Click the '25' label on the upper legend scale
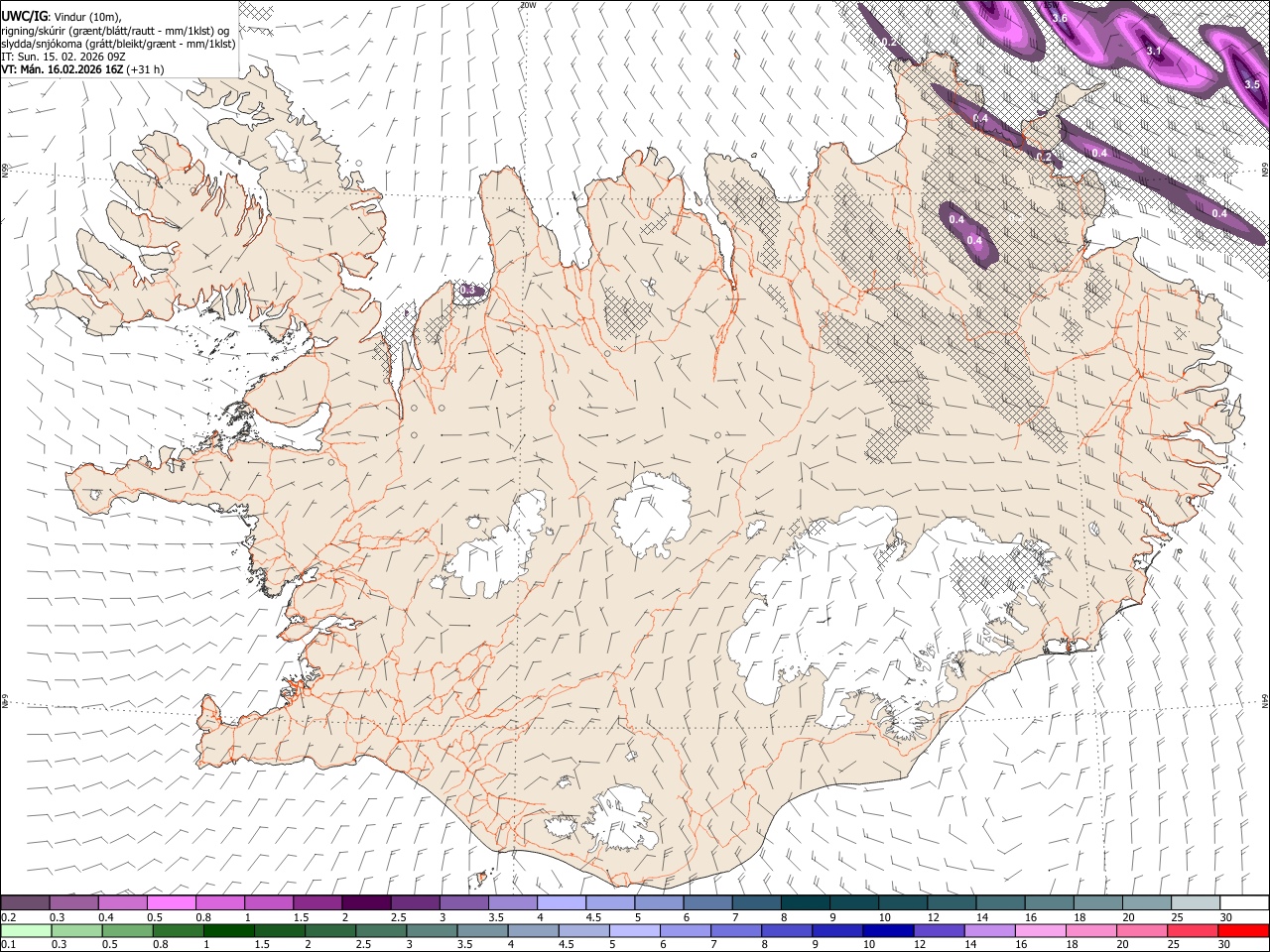The image size is (1270, 952). coord(1177,917)
